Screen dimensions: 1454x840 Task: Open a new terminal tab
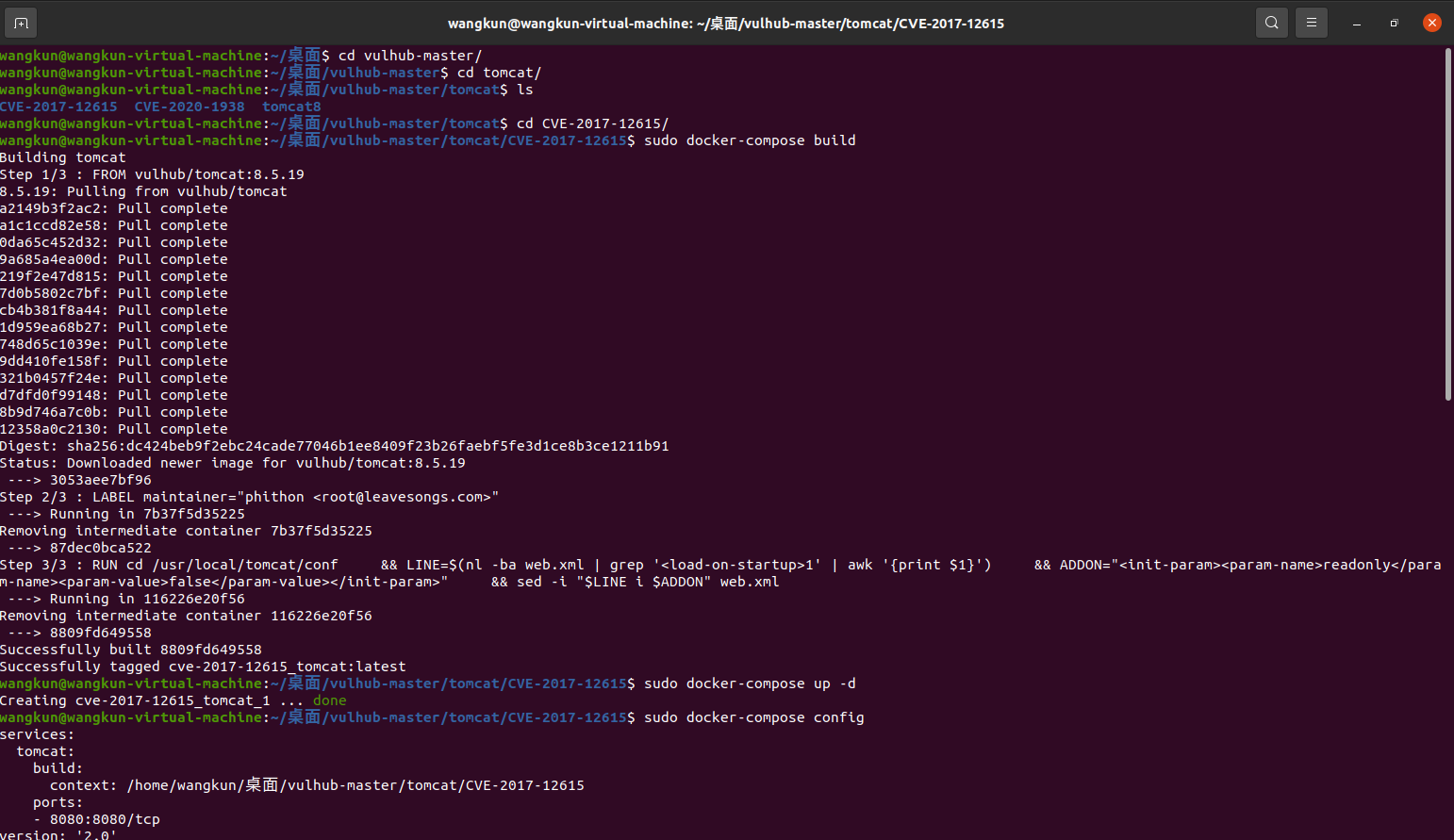(21, 23)
